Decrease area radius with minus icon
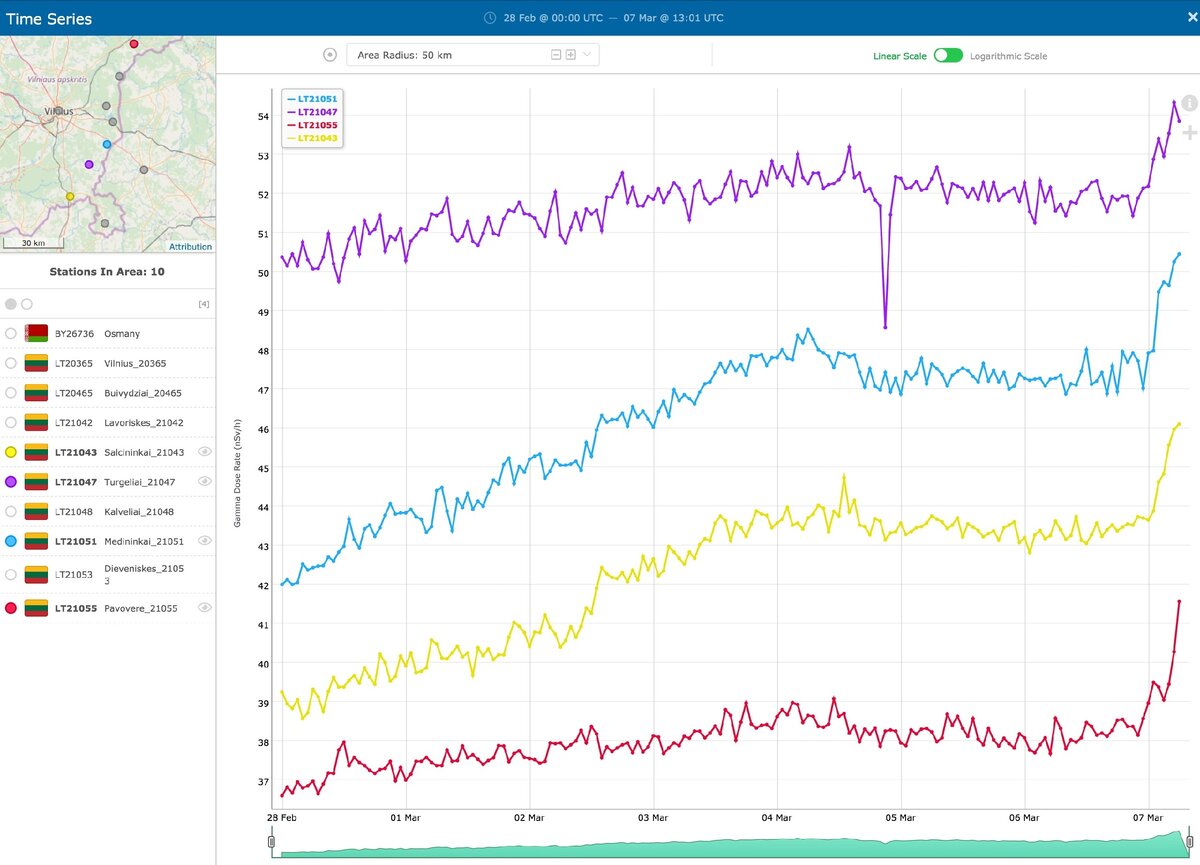 (556, 55)
